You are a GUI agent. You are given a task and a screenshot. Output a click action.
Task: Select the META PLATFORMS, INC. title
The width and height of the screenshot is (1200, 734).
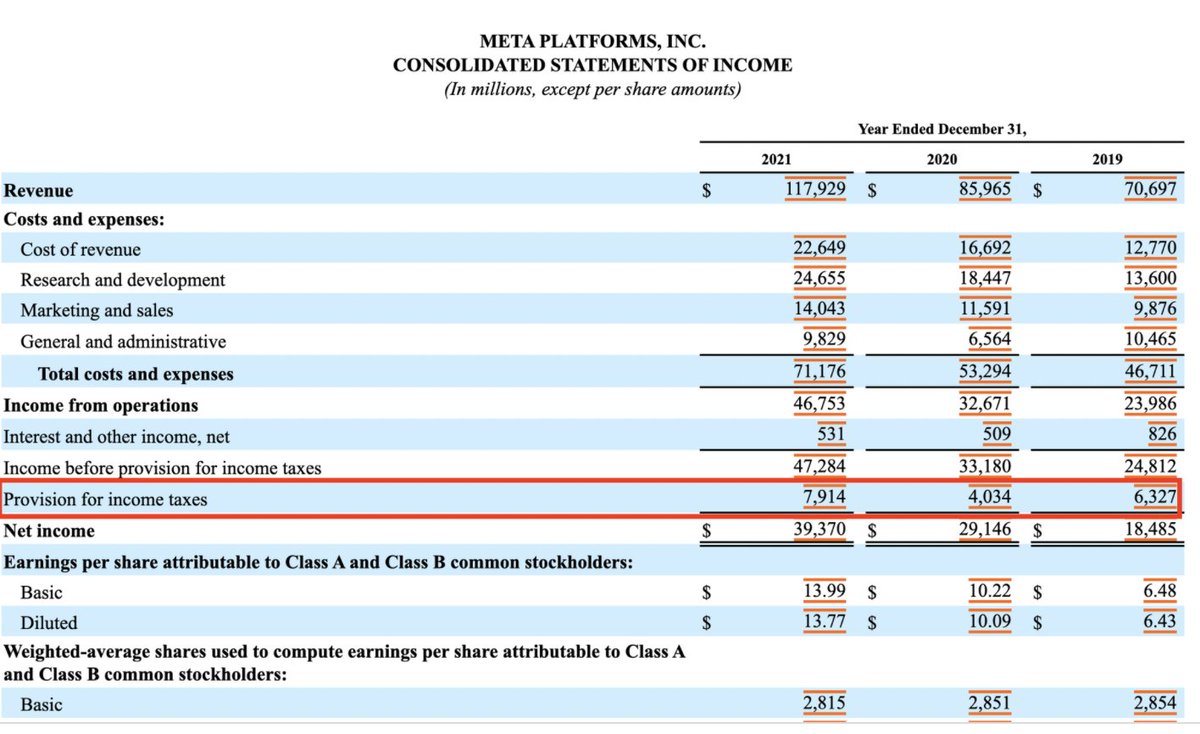pyautogui.click(x=593, y=42)
